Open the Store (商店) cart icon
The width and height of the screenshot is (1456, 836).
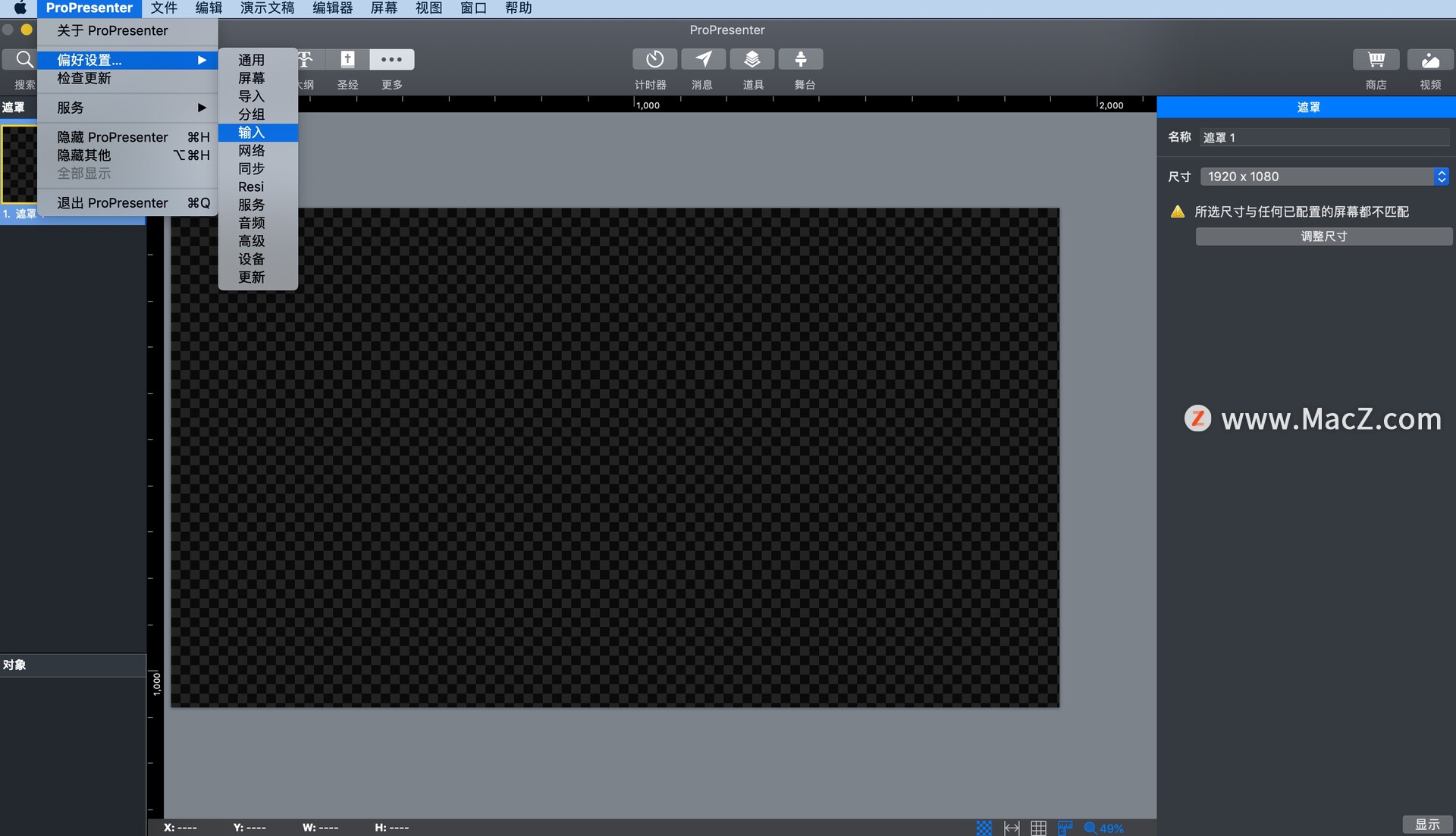point(1376,59)
